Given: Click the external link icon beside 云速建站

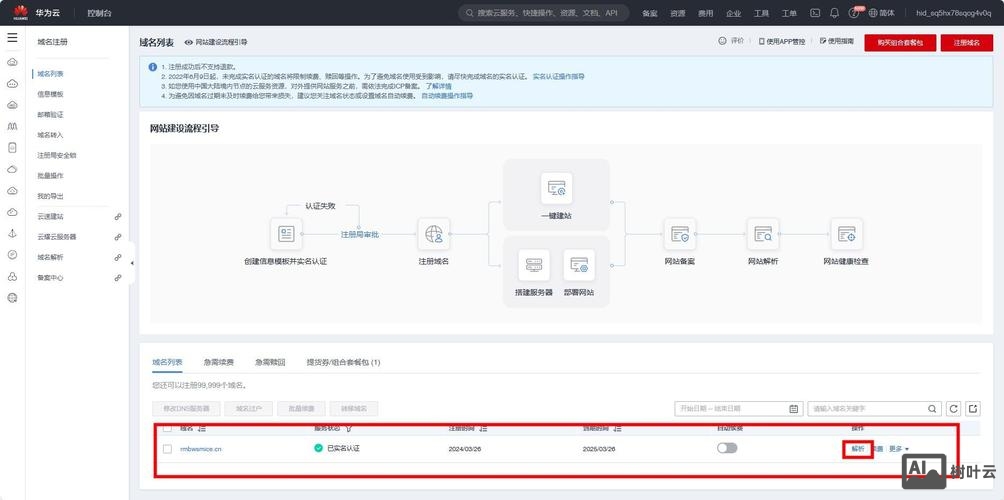Looking at the screenshot, I should click(x=118, y=216).
